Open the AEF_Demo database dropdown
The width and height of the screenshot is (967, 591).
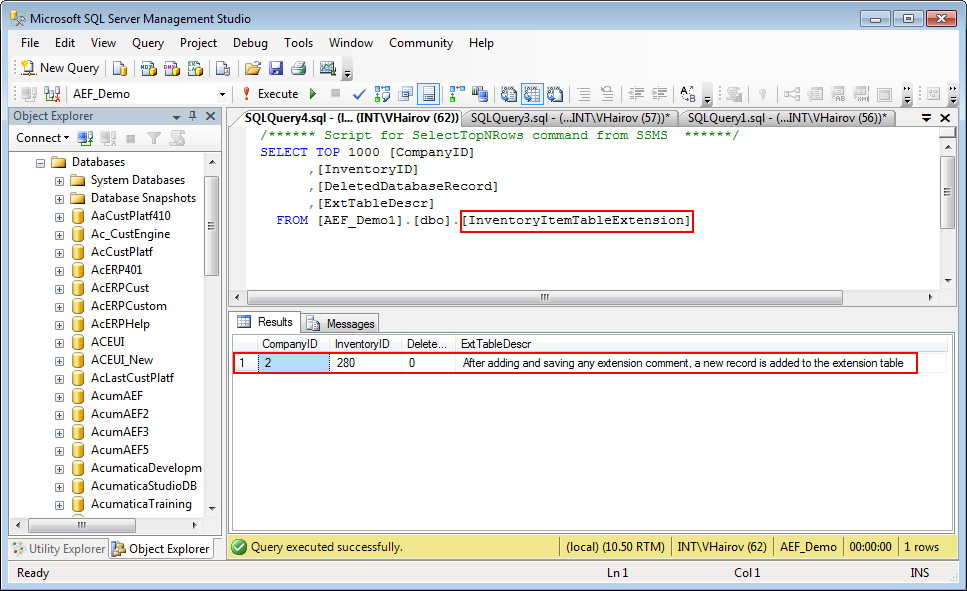click(222, 94)
